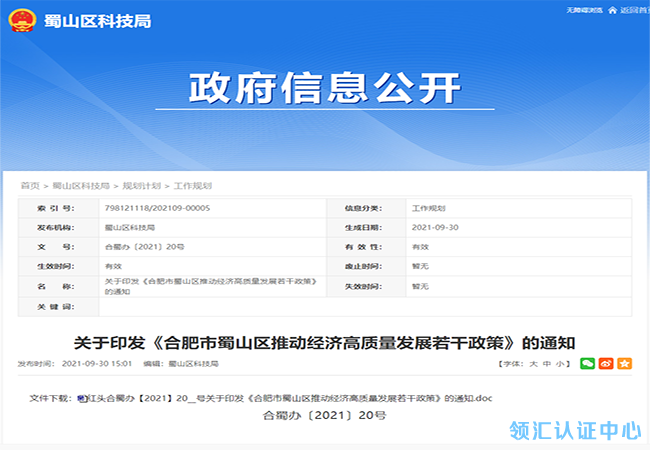Share via the green WeChat icon
The height and width of the screenshot is (450, 650).
pyautogui.click(x=587, y=363)
